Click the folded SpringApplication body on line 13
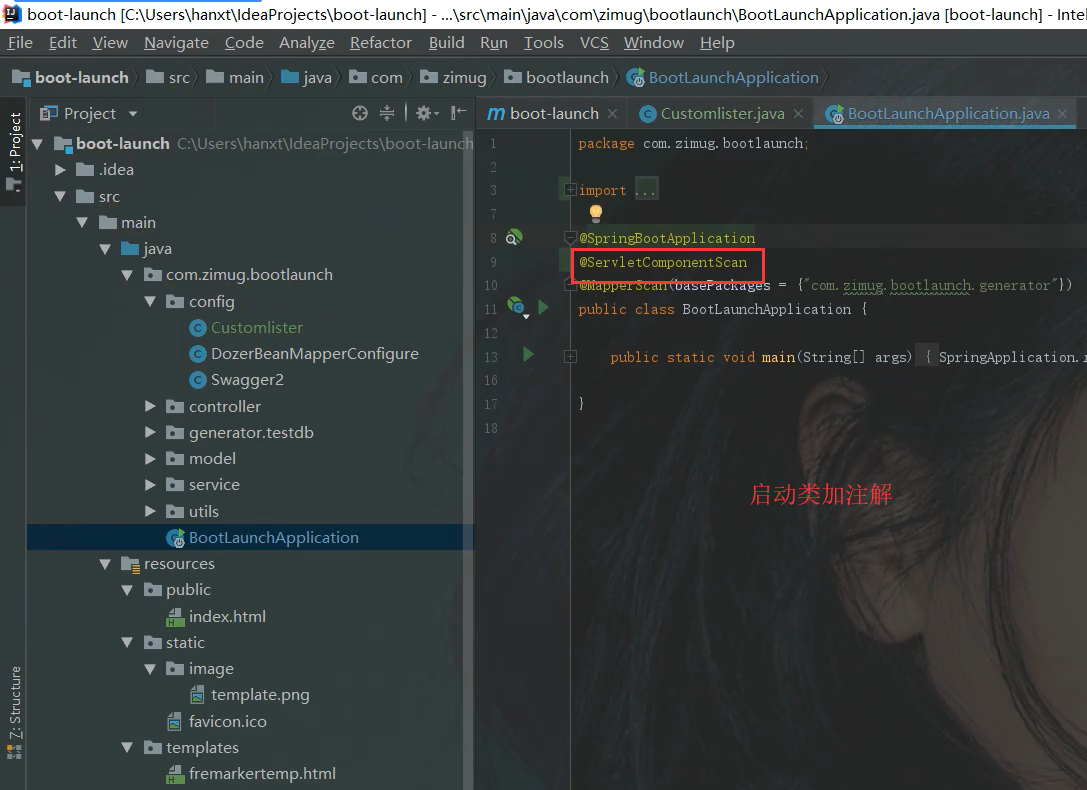 pyautogui.click(x=1001, y=357)
